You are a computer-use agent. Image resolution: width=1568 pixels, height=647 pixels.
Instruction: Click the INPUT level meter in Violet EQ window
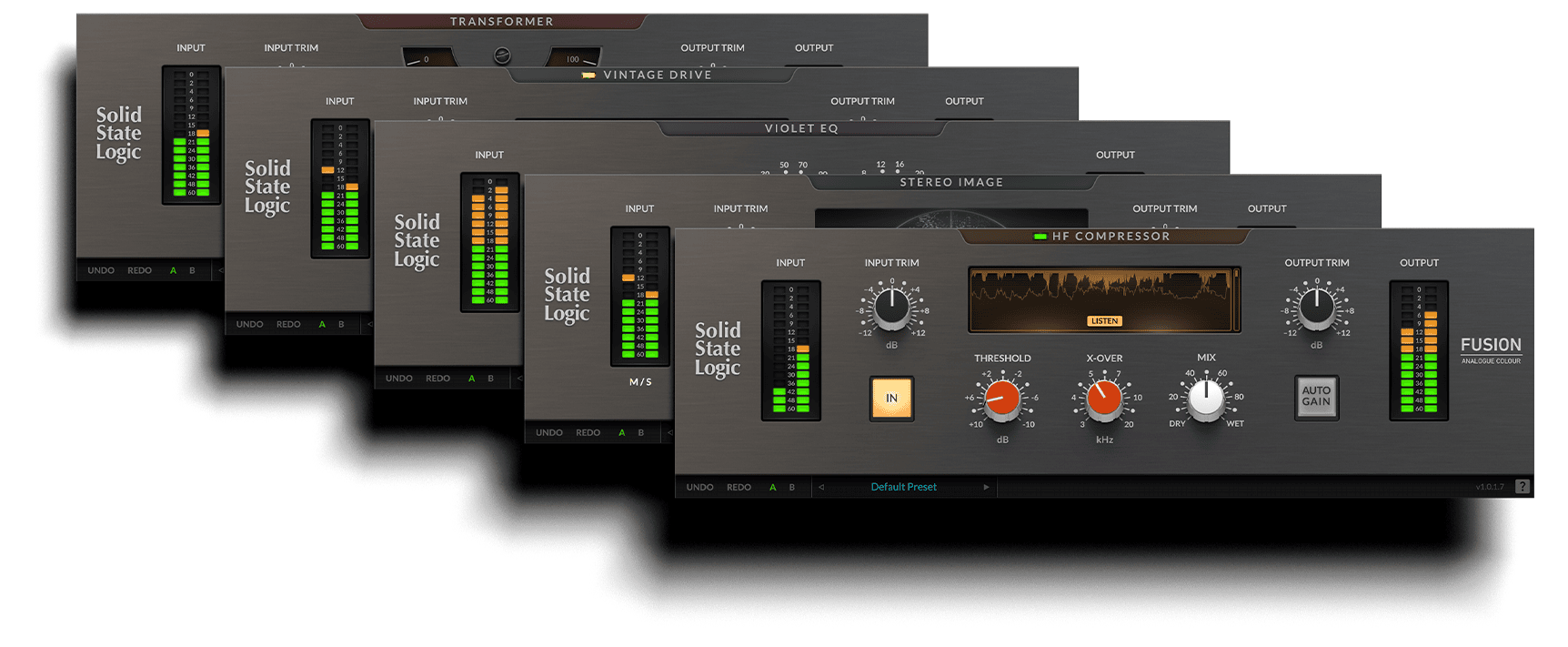[489, 242]
